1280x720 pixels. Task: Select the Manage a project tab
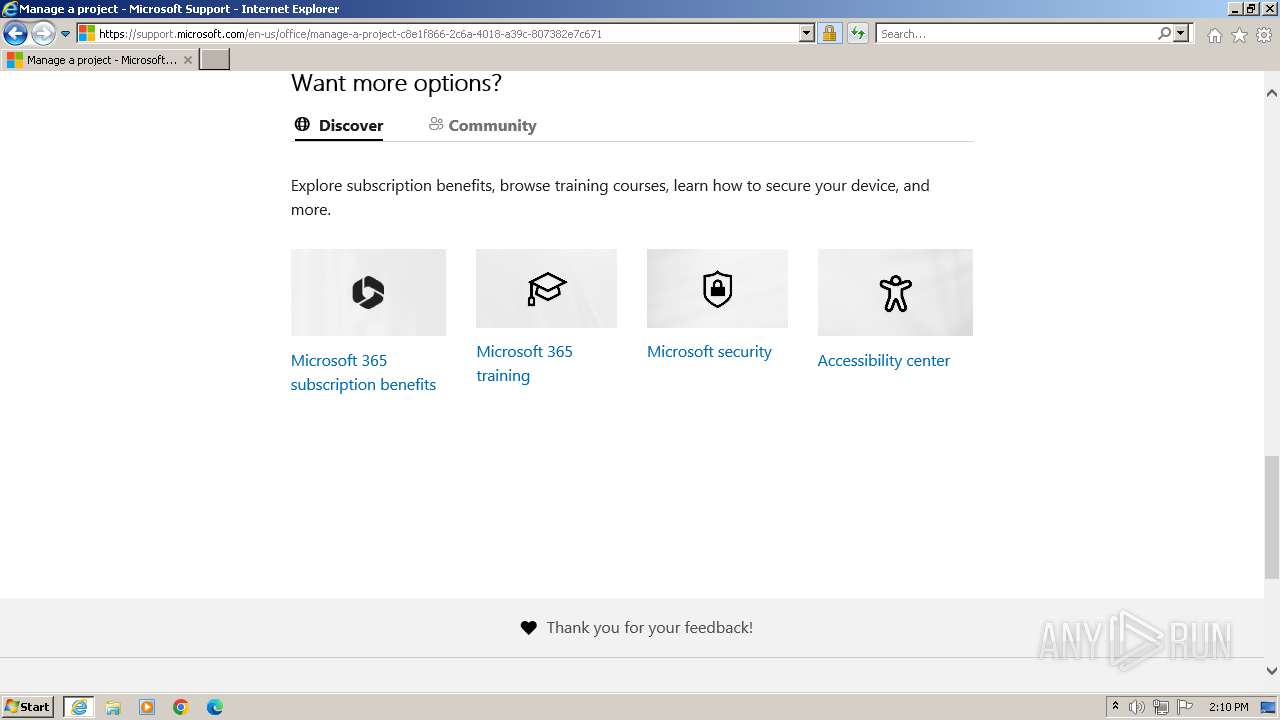(98, 60)
